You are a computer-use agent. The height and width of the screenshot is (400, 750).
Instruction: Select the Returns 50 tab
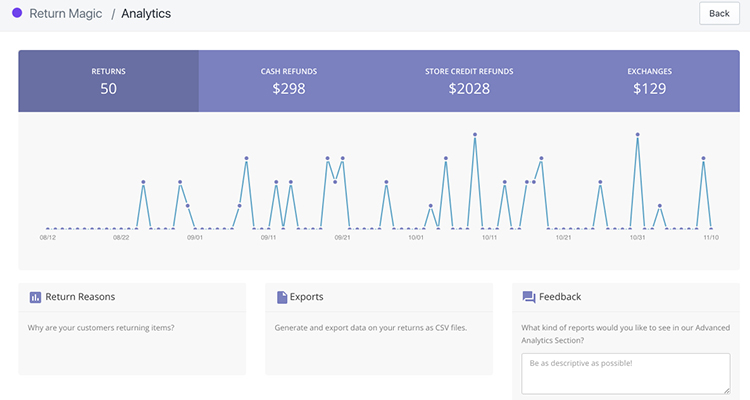pos(109,81)
